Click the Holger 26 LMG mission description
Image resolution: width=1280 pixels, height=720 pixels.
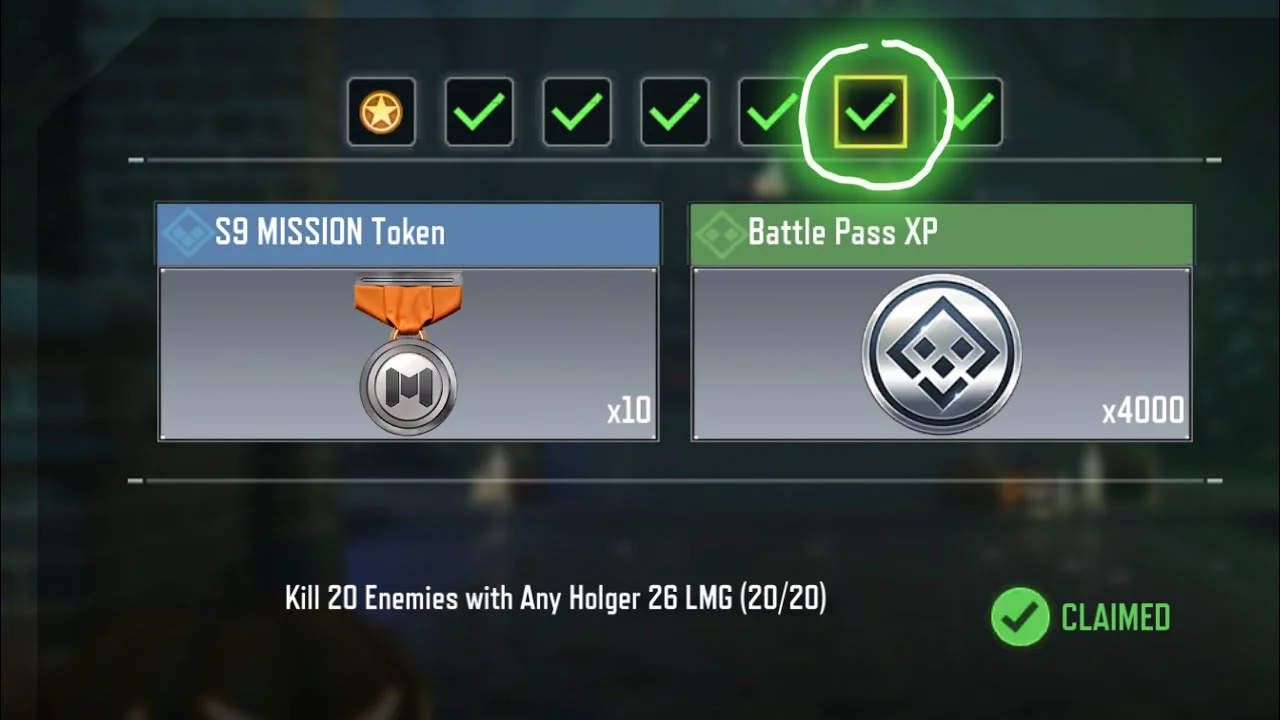[555, 599]
